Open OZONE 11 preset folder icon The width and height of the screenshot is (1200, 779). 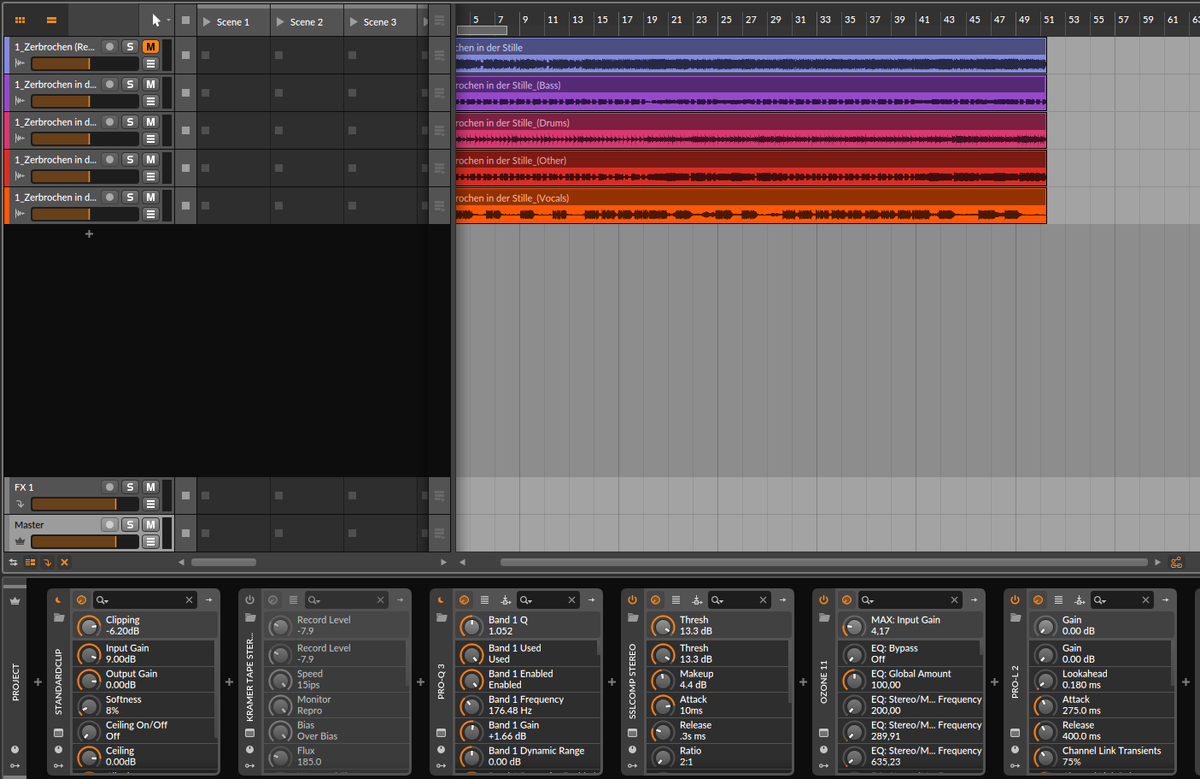pos(823,618)
